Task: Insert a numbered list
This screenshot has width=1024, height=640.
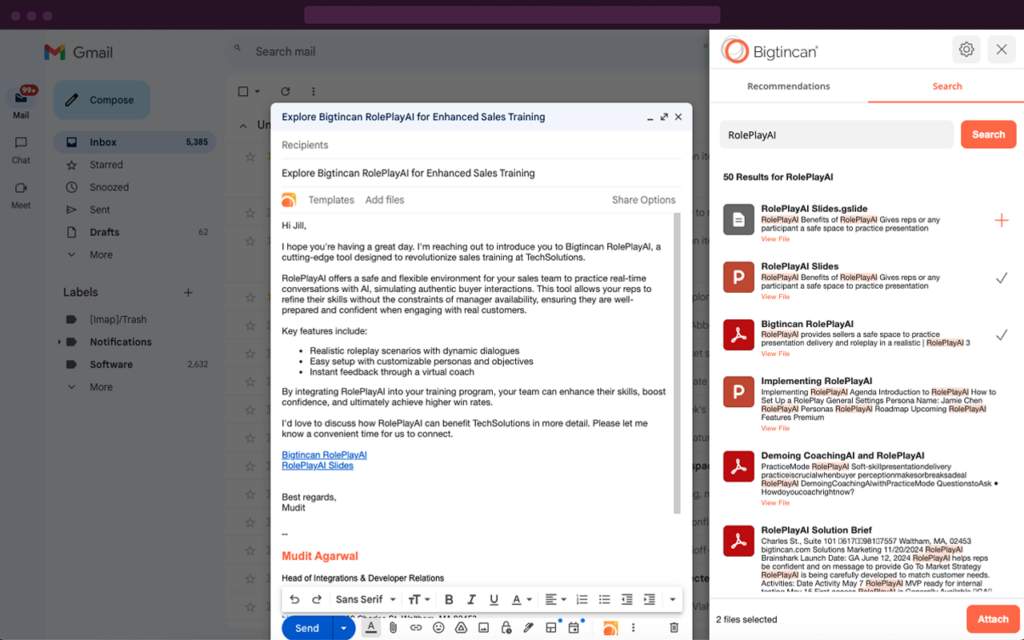Action: 581,599
